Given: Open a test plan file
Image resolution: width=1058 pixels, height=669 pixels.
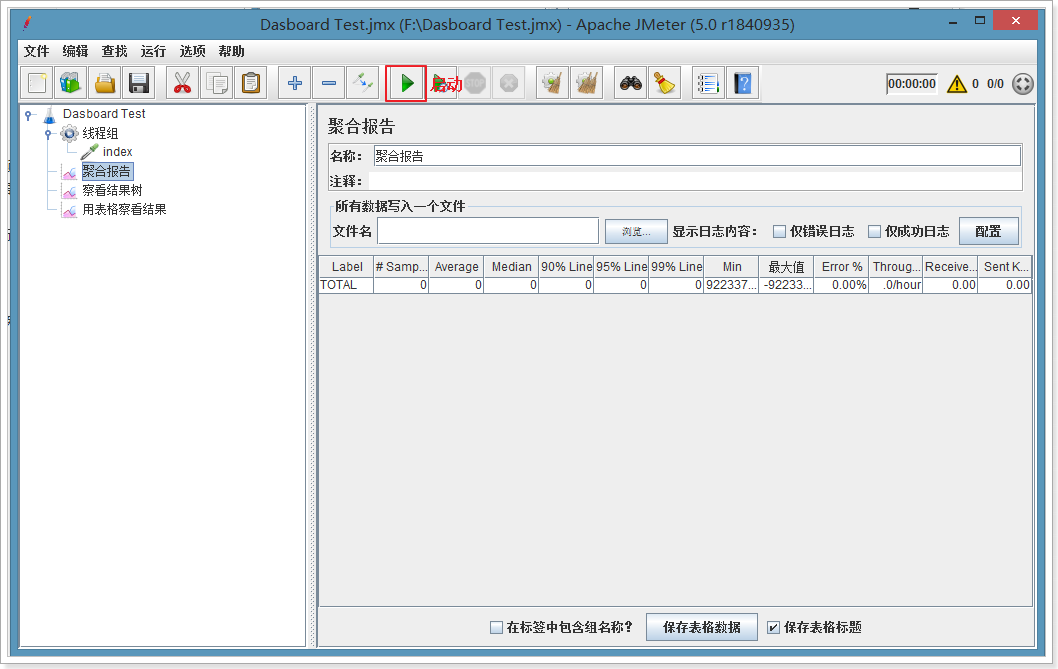Looking at the screenshot, I should pos(104,83).
